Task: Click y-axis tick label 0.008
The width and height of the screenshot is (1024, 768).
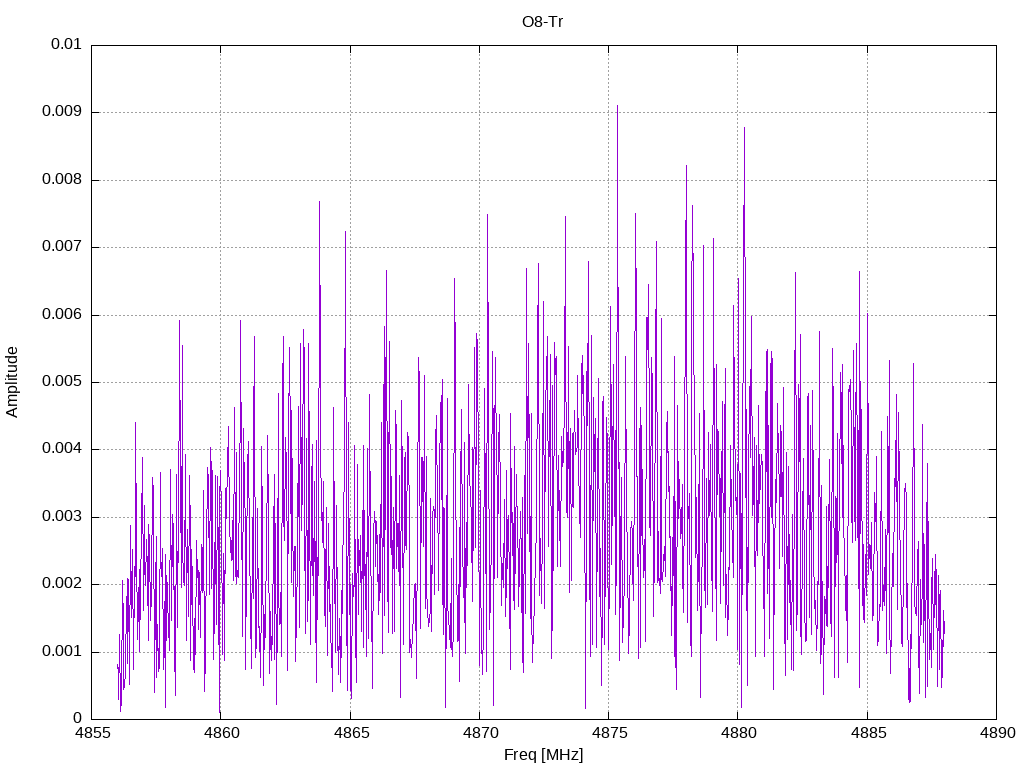Action: (62, 180)
